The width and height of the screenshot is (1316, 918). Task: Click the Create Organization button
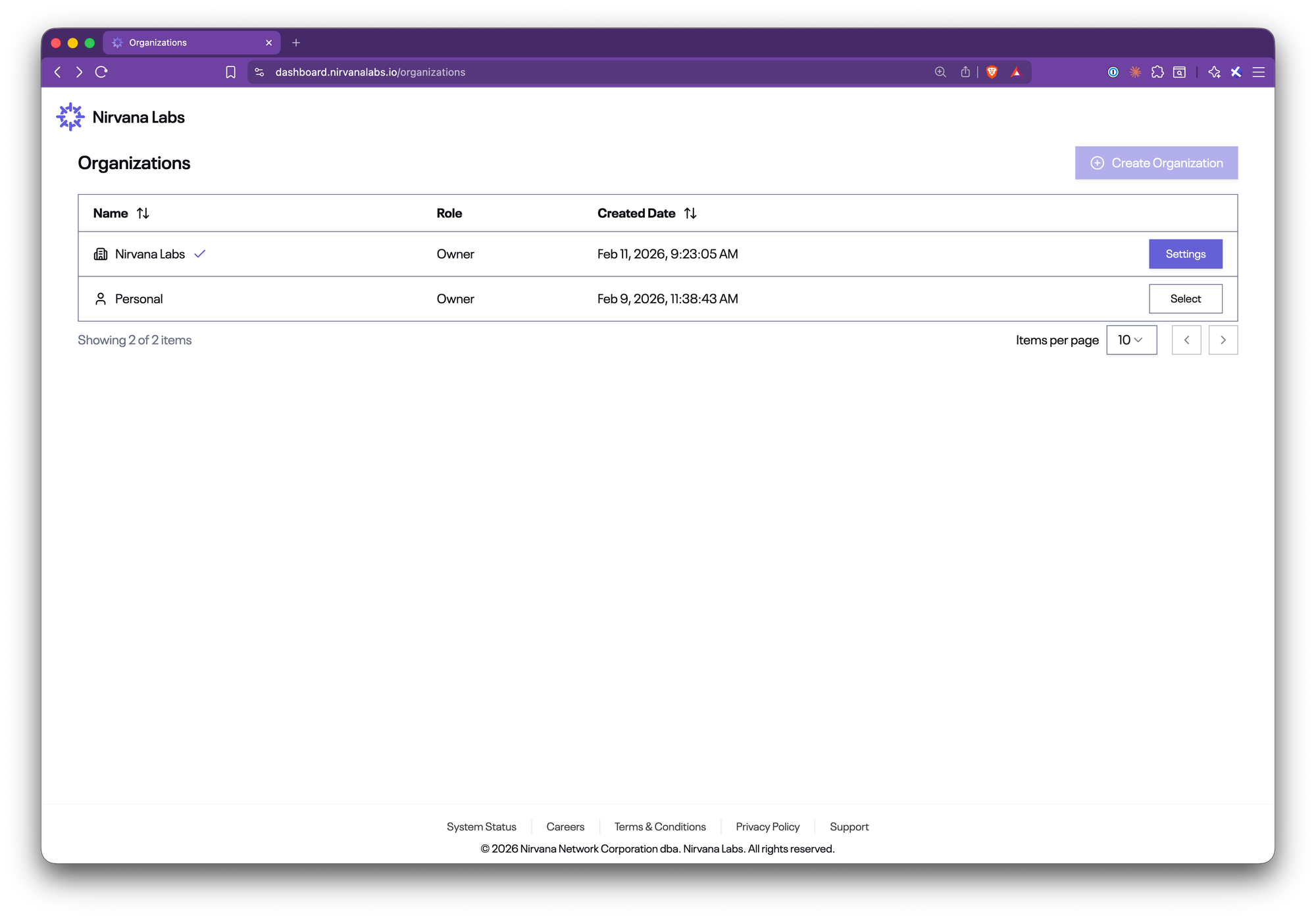coord(1156,163)
